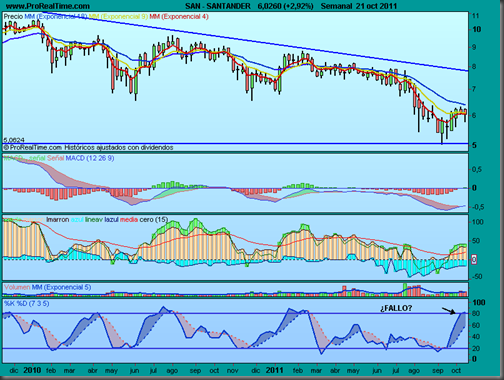Click the MACD axis value -0,5
The image size is (504, 380).
[477, 207]
